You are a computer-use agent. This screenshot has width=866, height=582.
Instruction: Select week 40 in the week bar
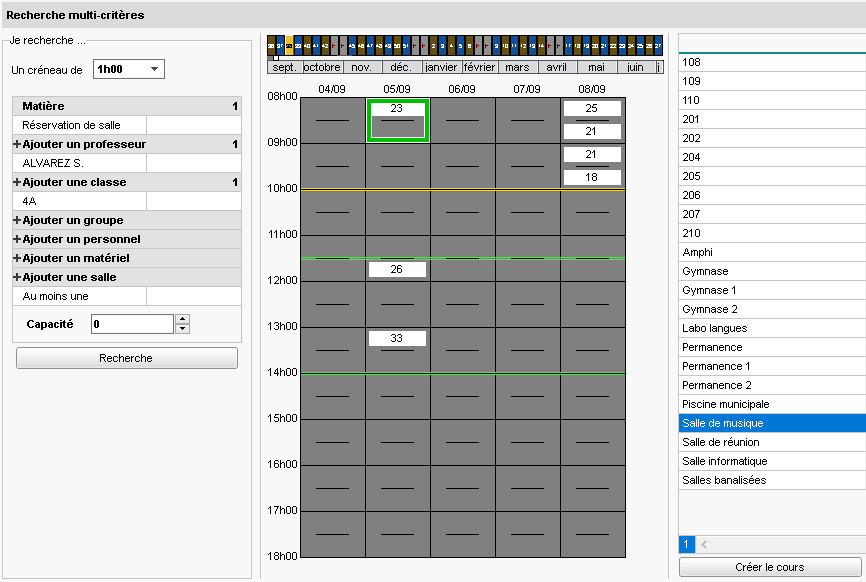[x=308, y=45]
